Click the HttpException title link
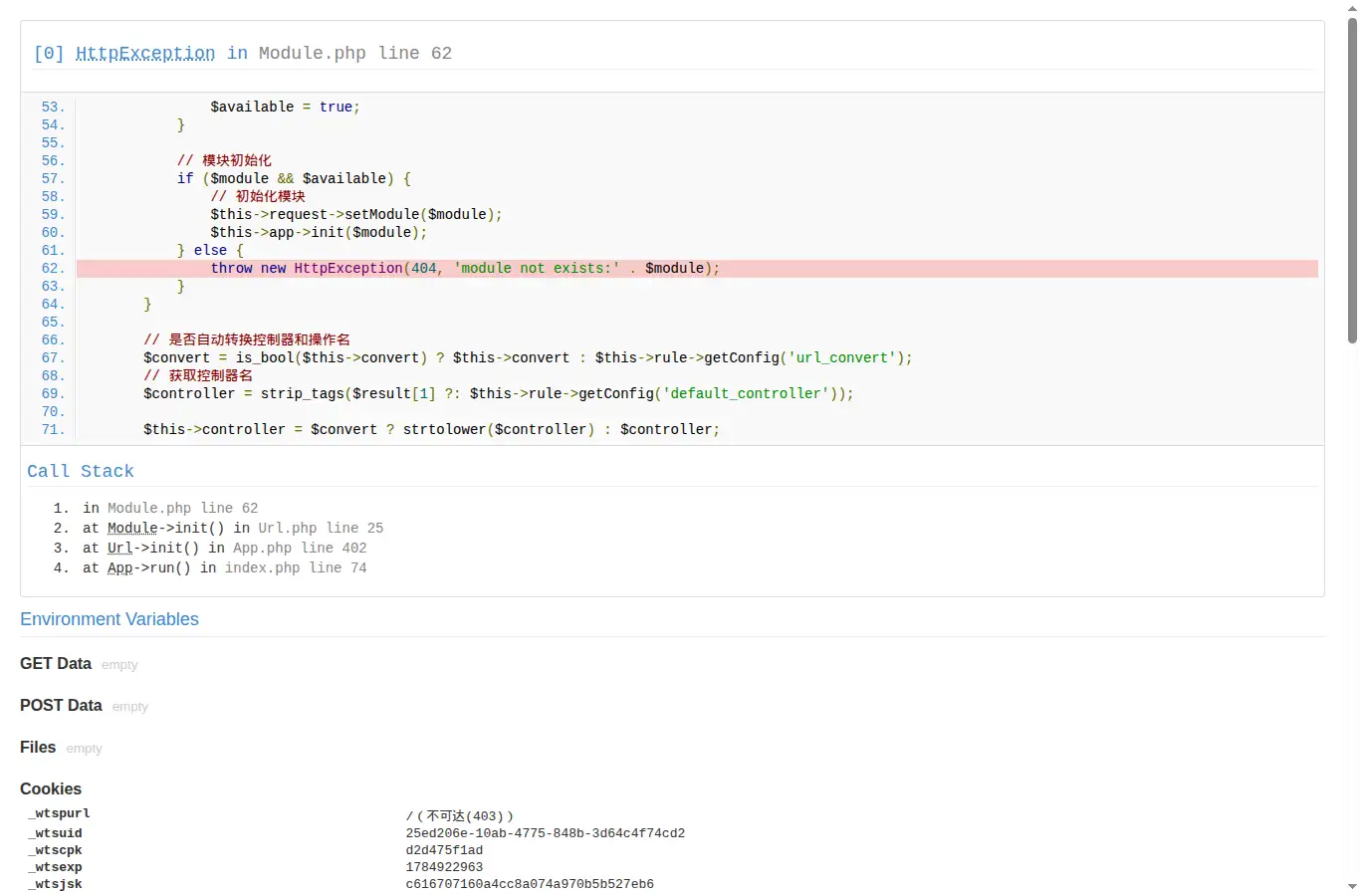Viewport: 1360px width, 896px height. click(x=145, y=53)
